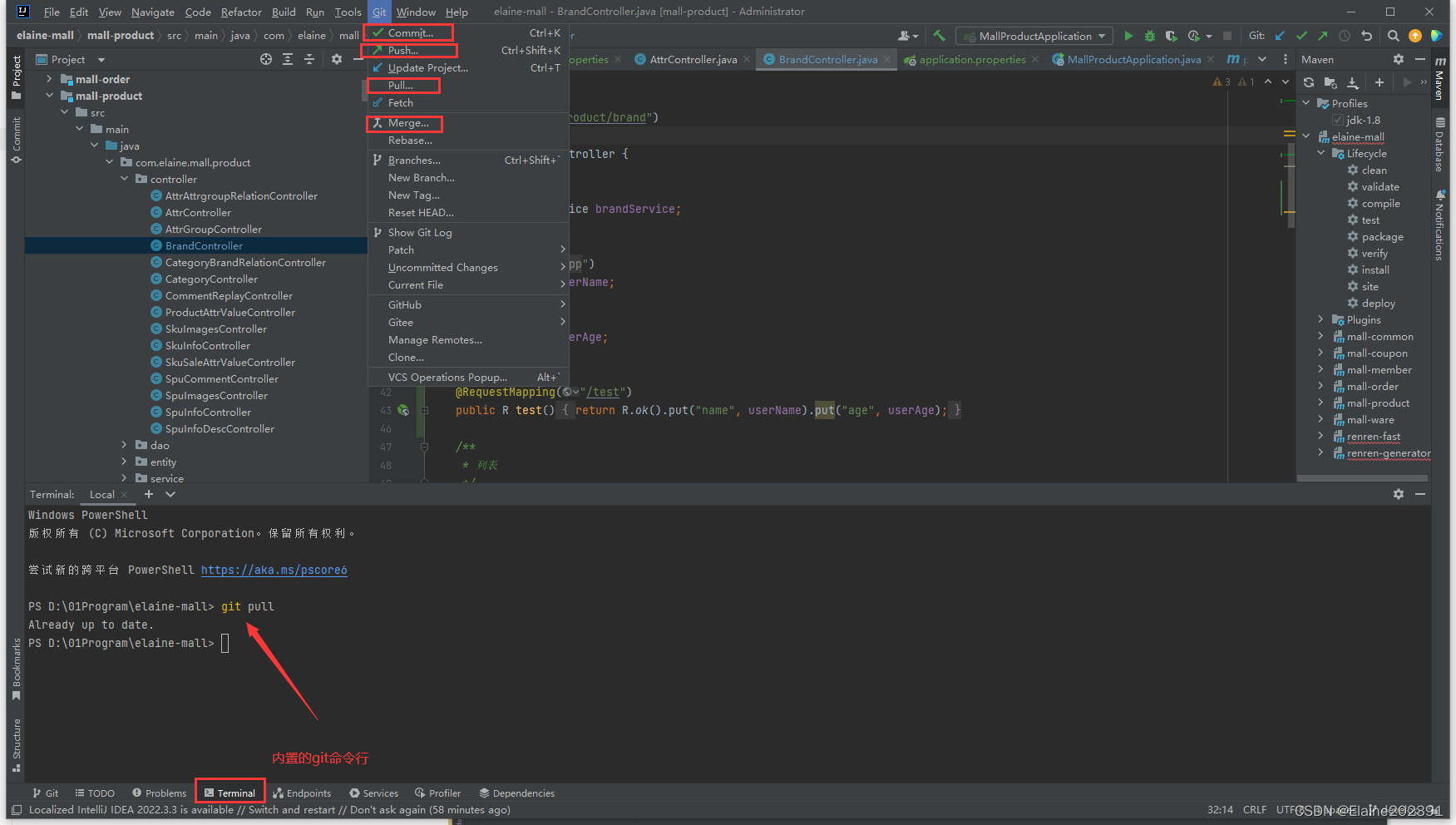
Task: Toggle the jdk-1.8 Maven profile checkbox
Action: pyautogui.click(x=1338, y=120)
